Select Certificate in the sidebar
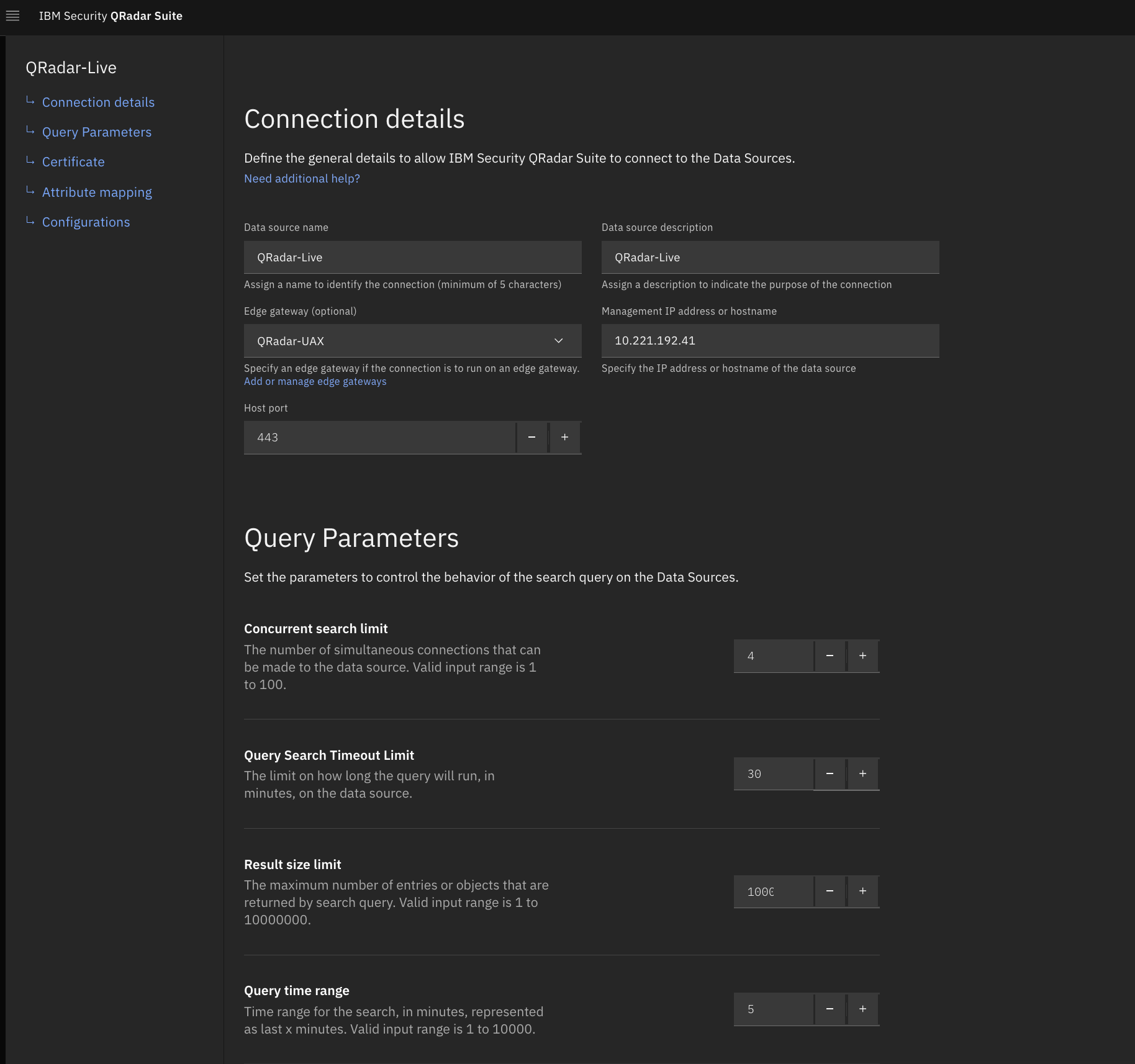The height and width of the screenshot is (1064, 1135). pos(73,161)
